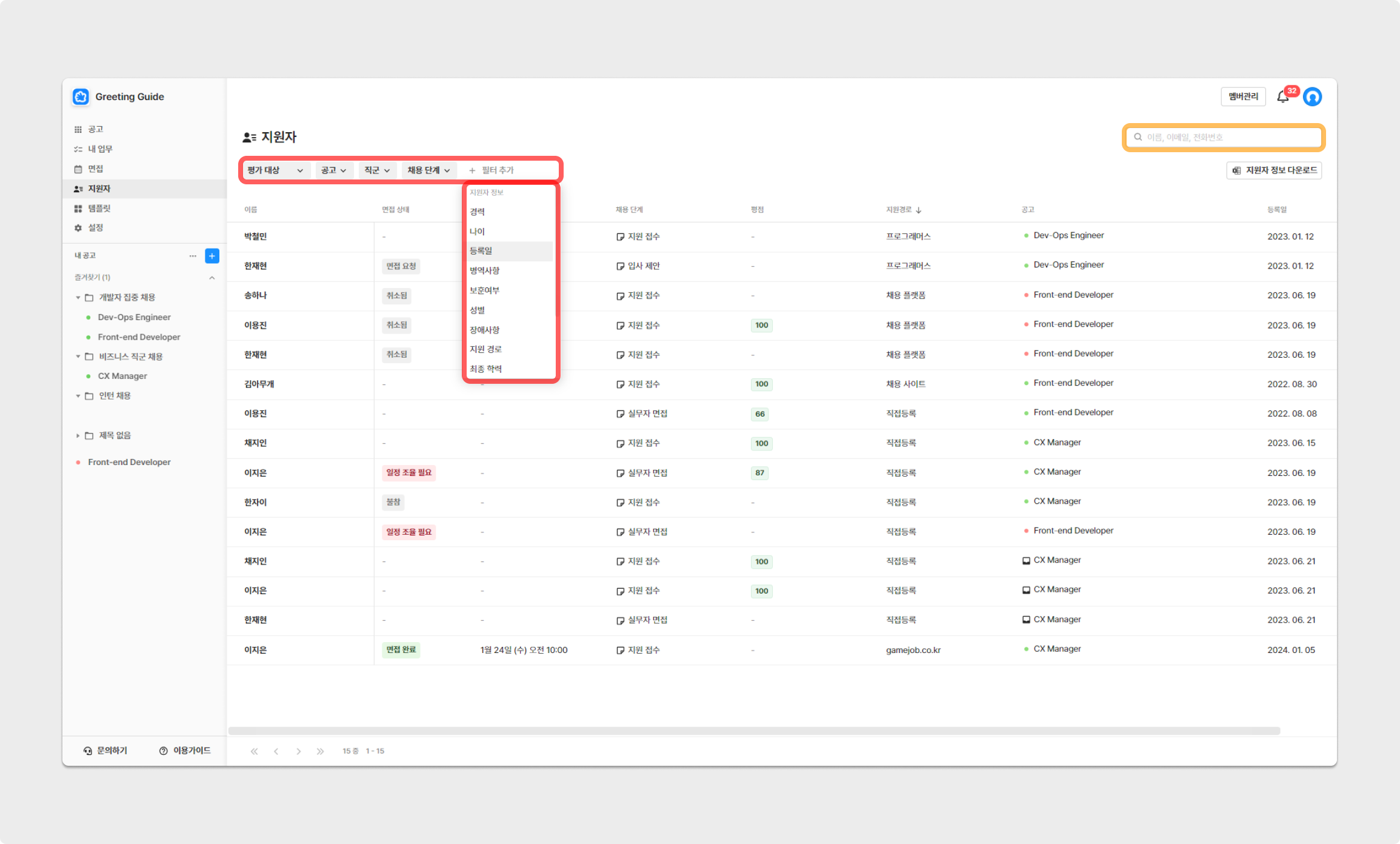Open the user profile avatar
Screen dimensions: 1400x844
(x=1312, y=97)
